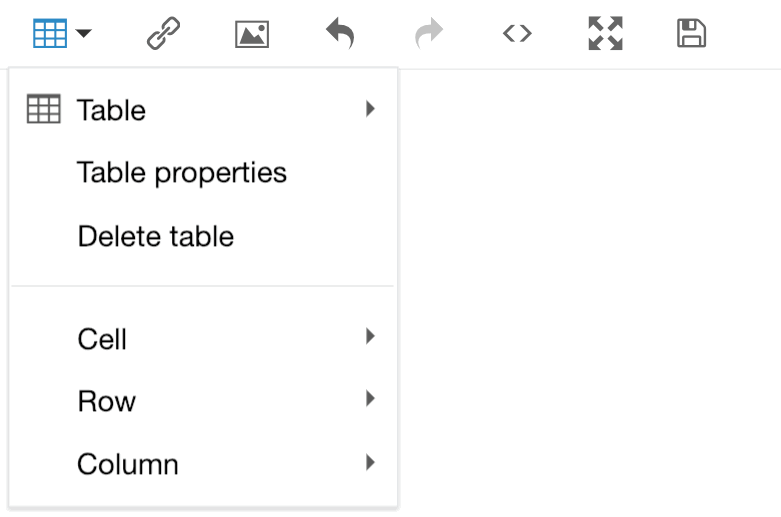Open source code view with angle brackets icon
The image size is (781, 517).
point(517,34)
